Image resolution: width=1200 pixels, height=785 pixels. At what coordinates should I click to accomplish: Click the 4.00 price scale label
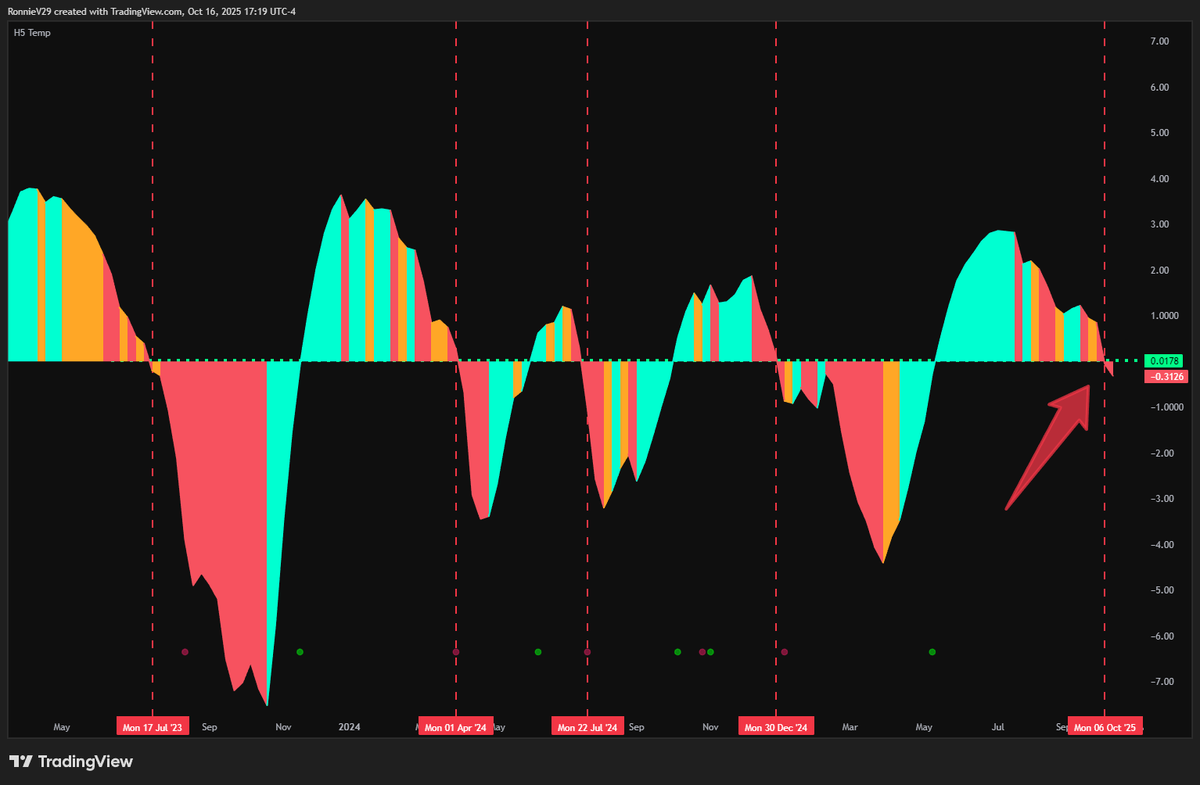coord(1160,179)
